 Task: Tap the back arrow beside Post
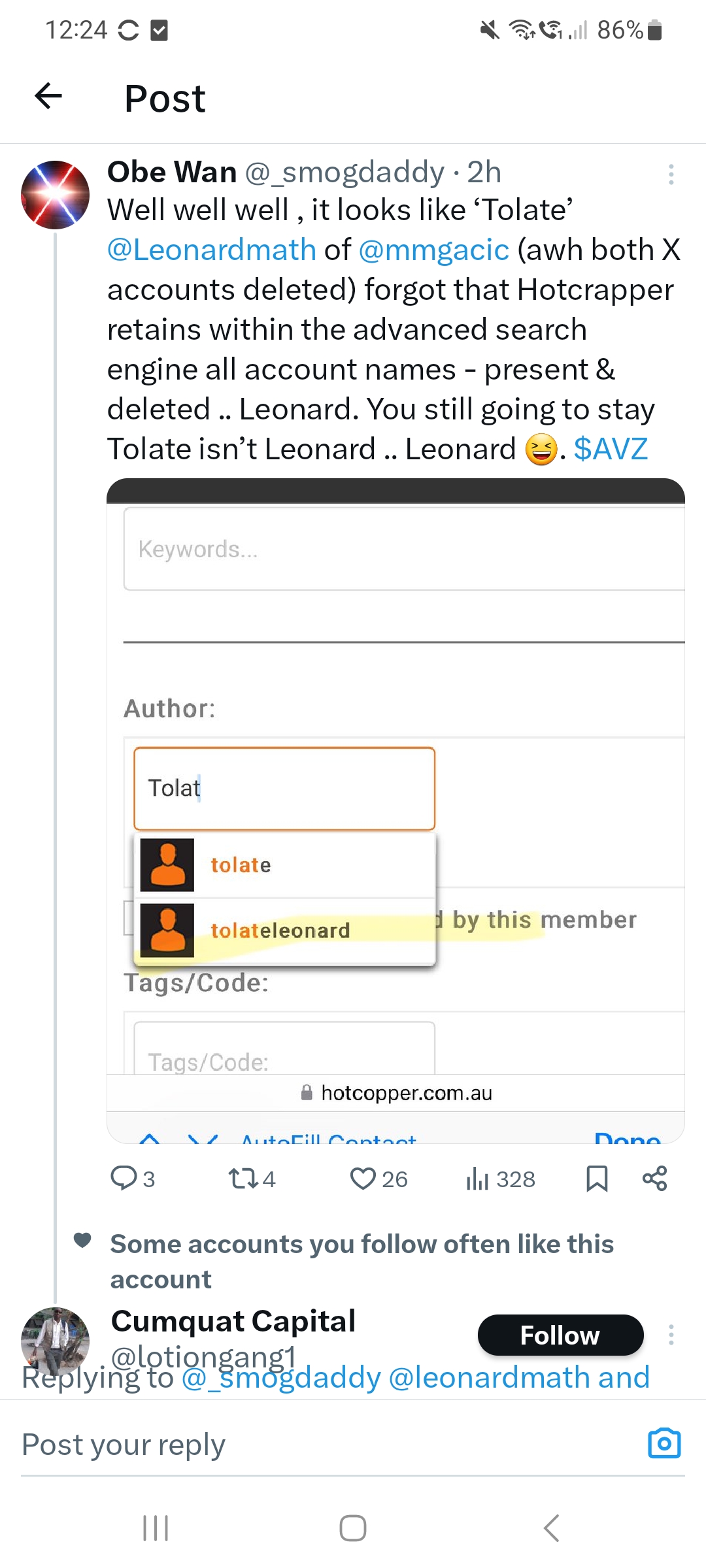pyautogui.click(x=48, y=97)
